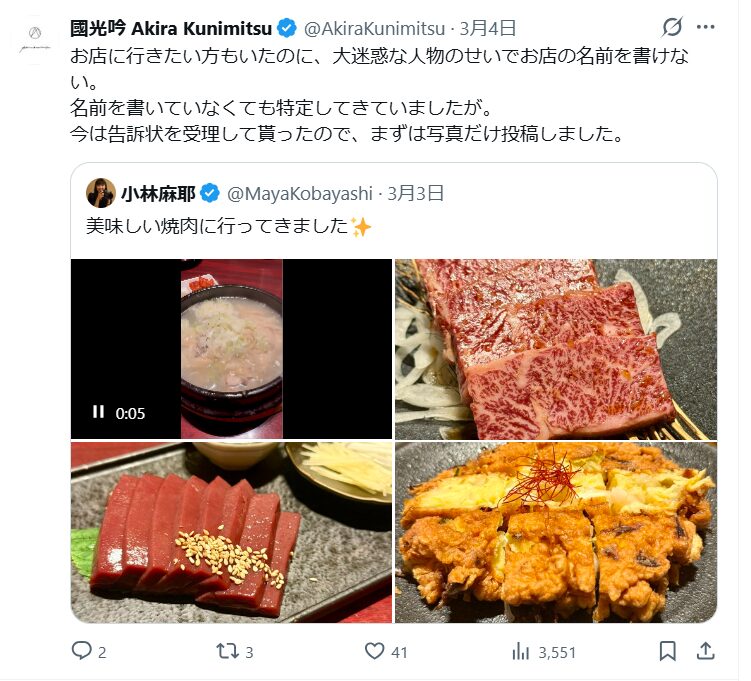Open the fried chijimi pancake photo
The image size is (751, 681).
(x=556, y=533)
